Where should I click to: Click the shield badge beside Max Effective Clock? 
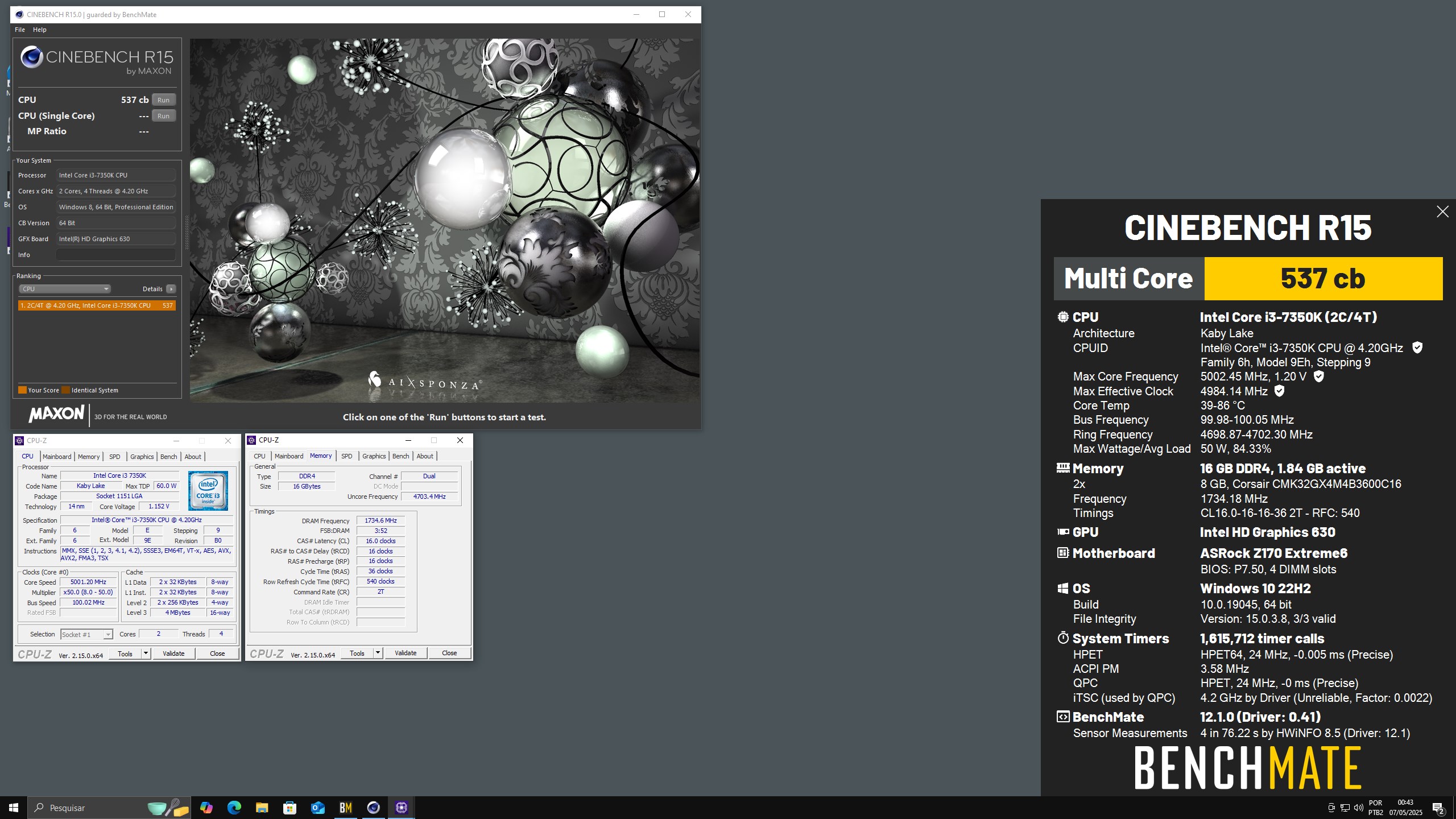(x=1279, y=391)
